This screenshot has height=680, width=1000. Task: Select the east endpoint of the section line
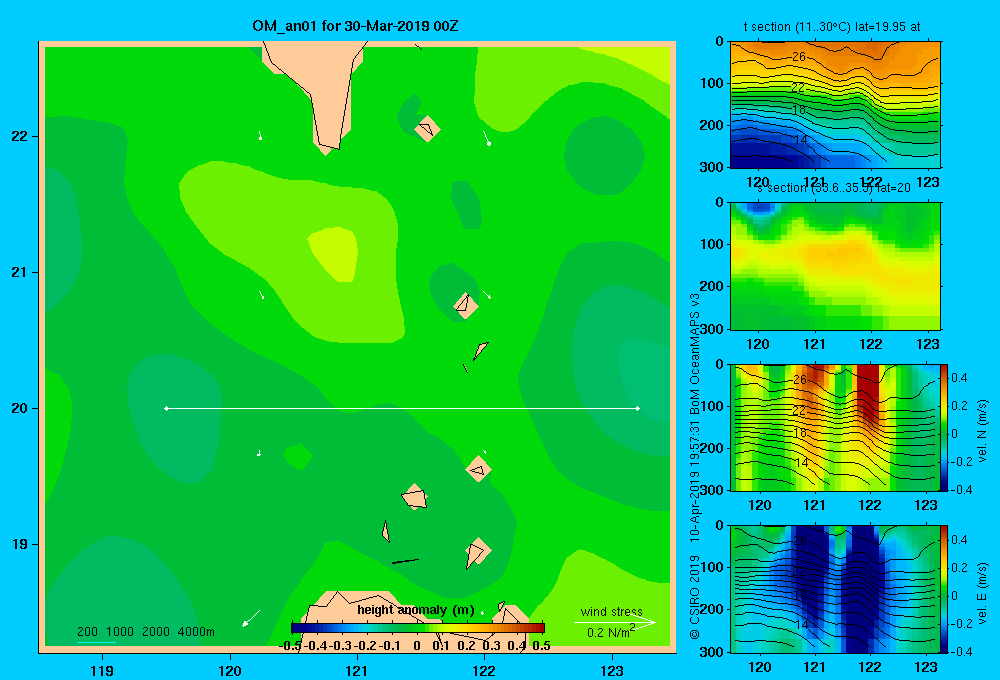638,408
